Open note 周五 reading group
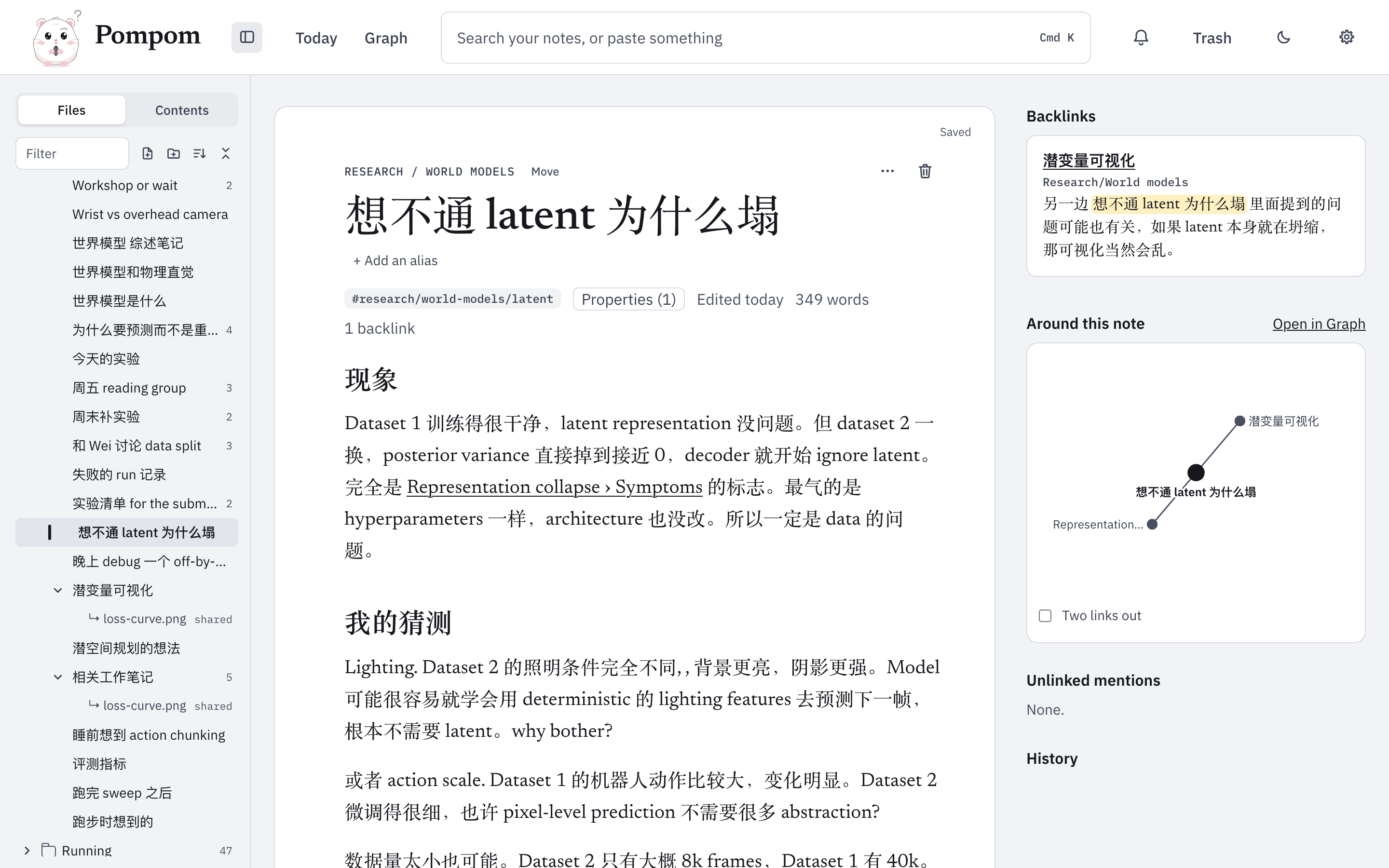The height and width of the screenshot is (868, 1389). pos(127,388)
